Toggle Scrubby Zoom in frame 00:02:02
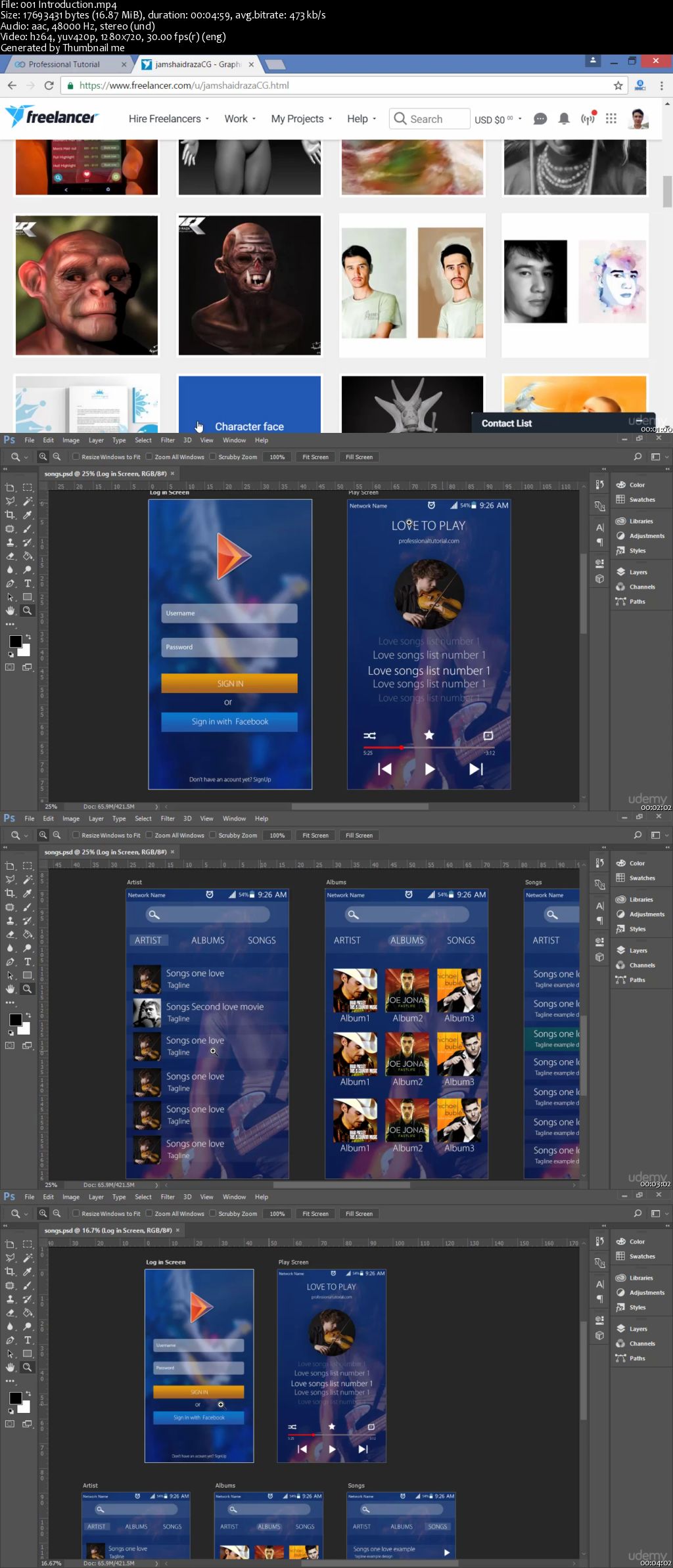 [x=213, y=457]
